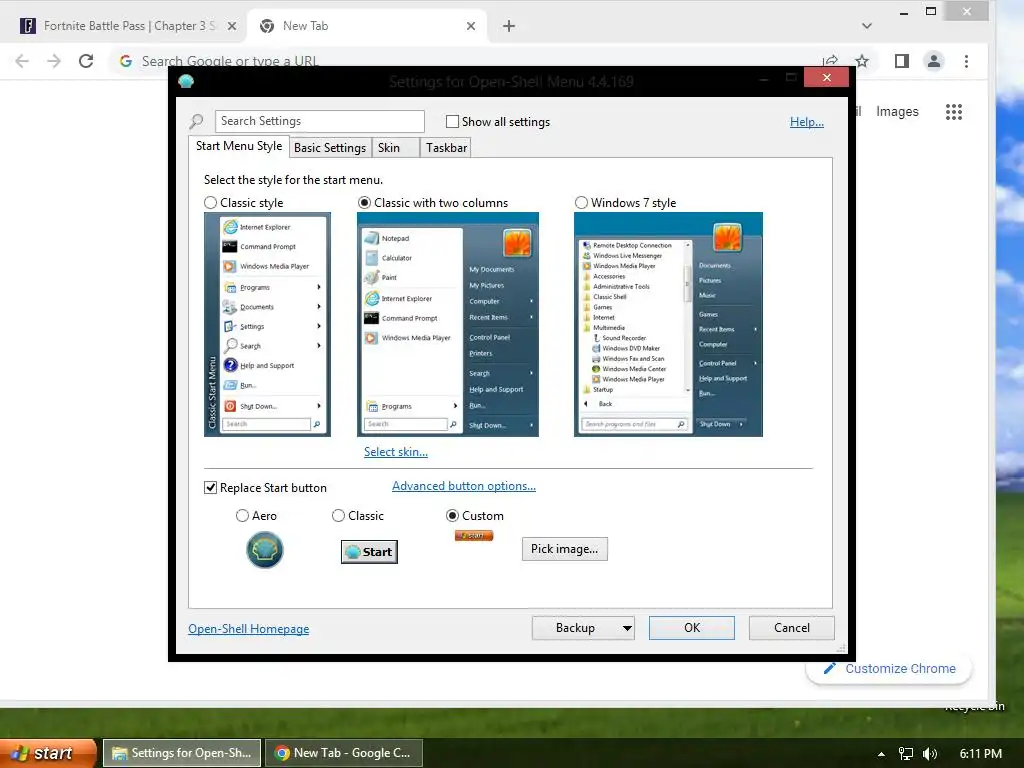The width and height of the screenshot is (1024, 768).
Task: Select the Classic style radio button
Action: (x=210, y=202)
